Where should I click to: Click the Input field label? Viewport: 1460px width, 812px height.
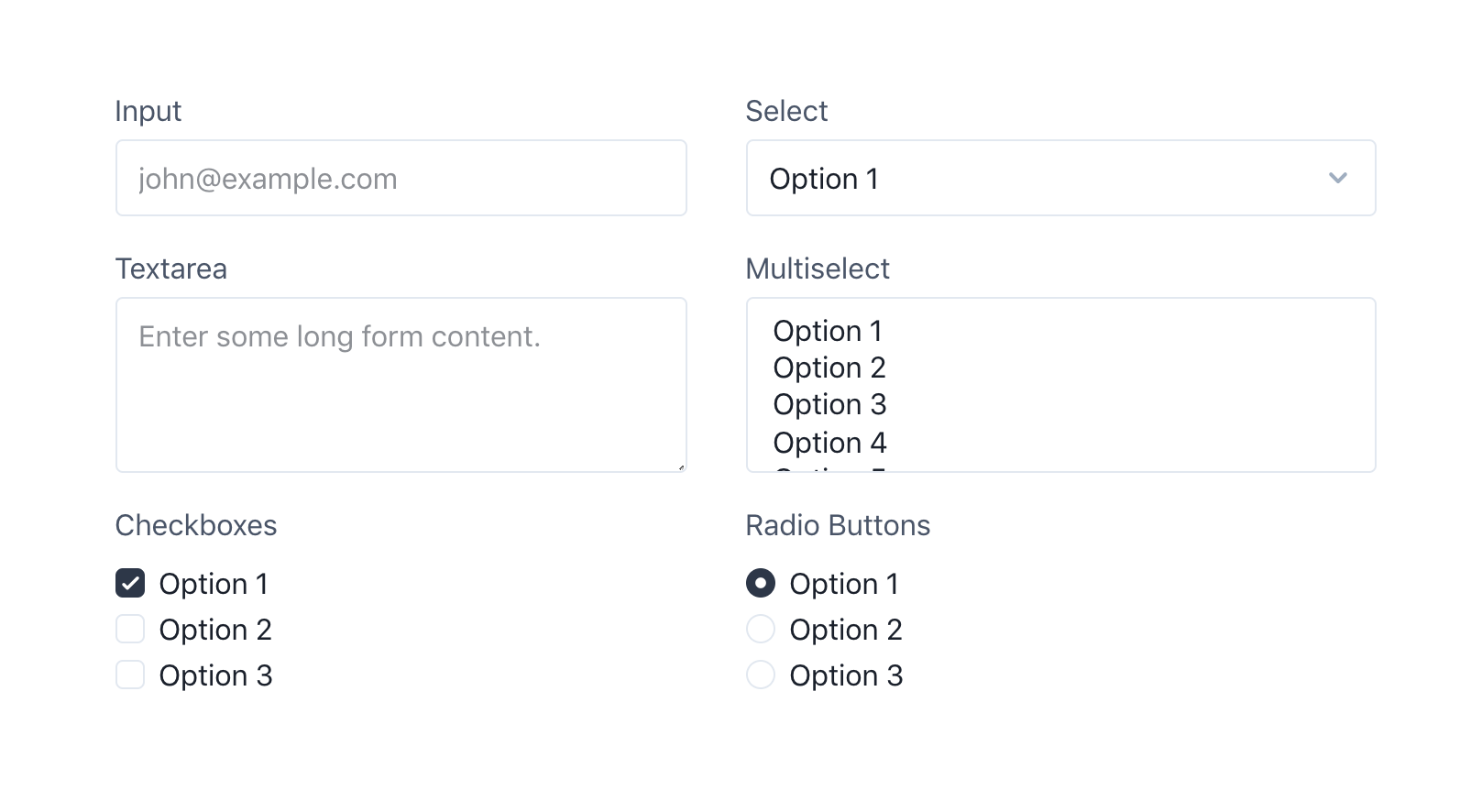click(148, 110)
